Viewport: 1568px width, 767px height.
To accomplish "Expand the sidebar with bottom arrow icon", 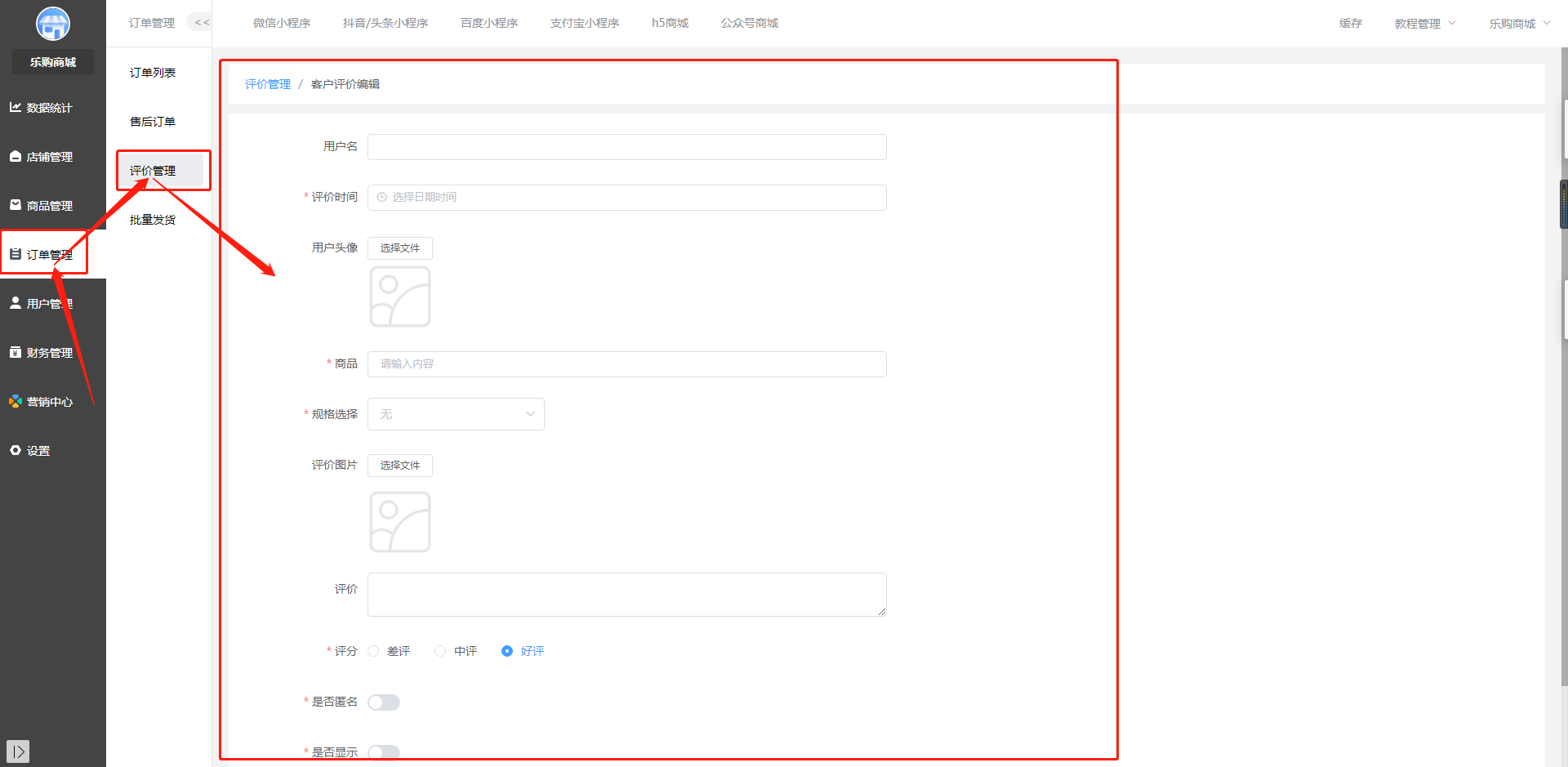I will tap(18, 751).
